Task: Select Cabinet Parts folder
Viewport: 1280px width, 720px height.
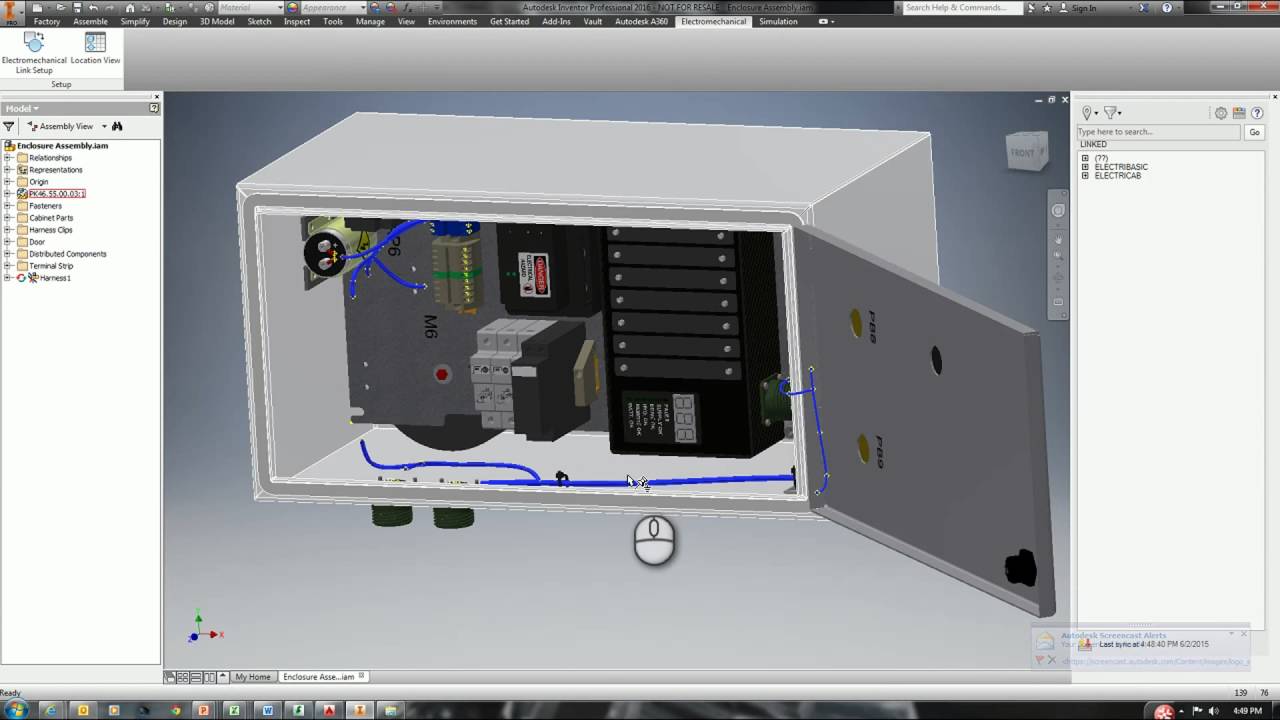Action: pyautogui.click(x=50, y=218)
